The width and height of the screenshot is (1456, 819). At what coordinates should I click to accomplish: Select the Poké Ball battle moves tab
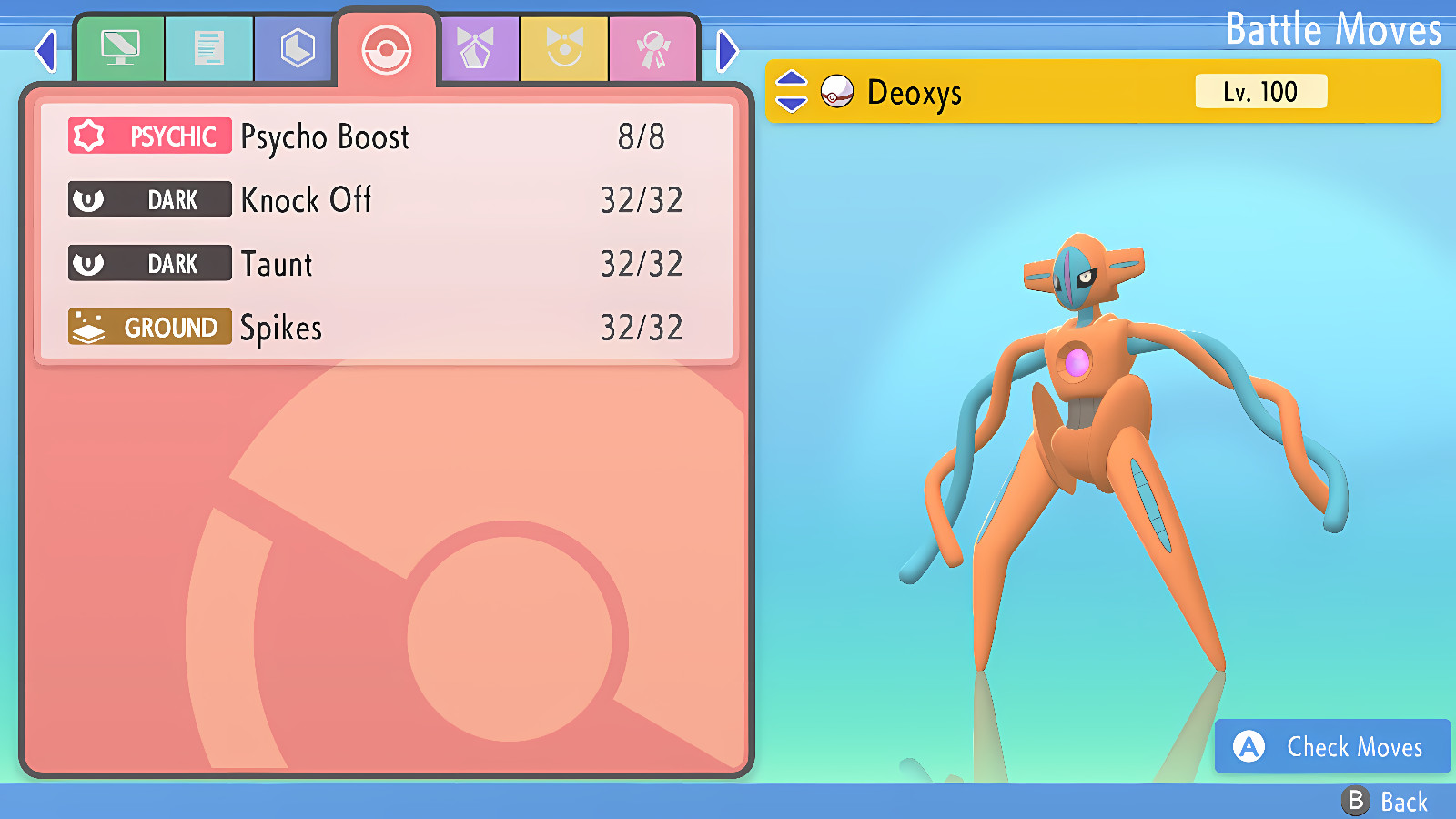coord(387,49)
